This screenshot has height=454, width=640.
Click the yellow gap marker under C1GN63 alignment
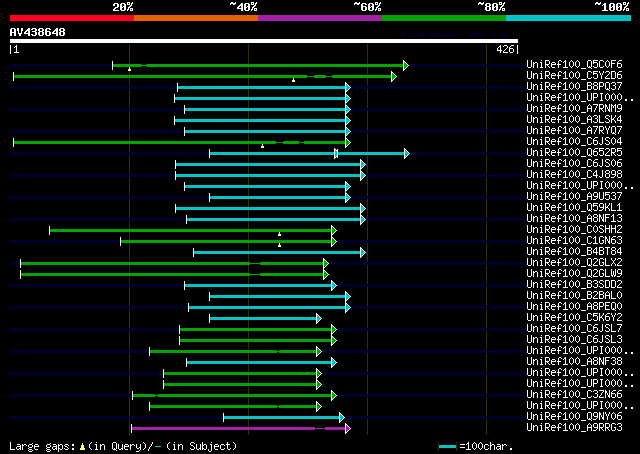point(280,245)
